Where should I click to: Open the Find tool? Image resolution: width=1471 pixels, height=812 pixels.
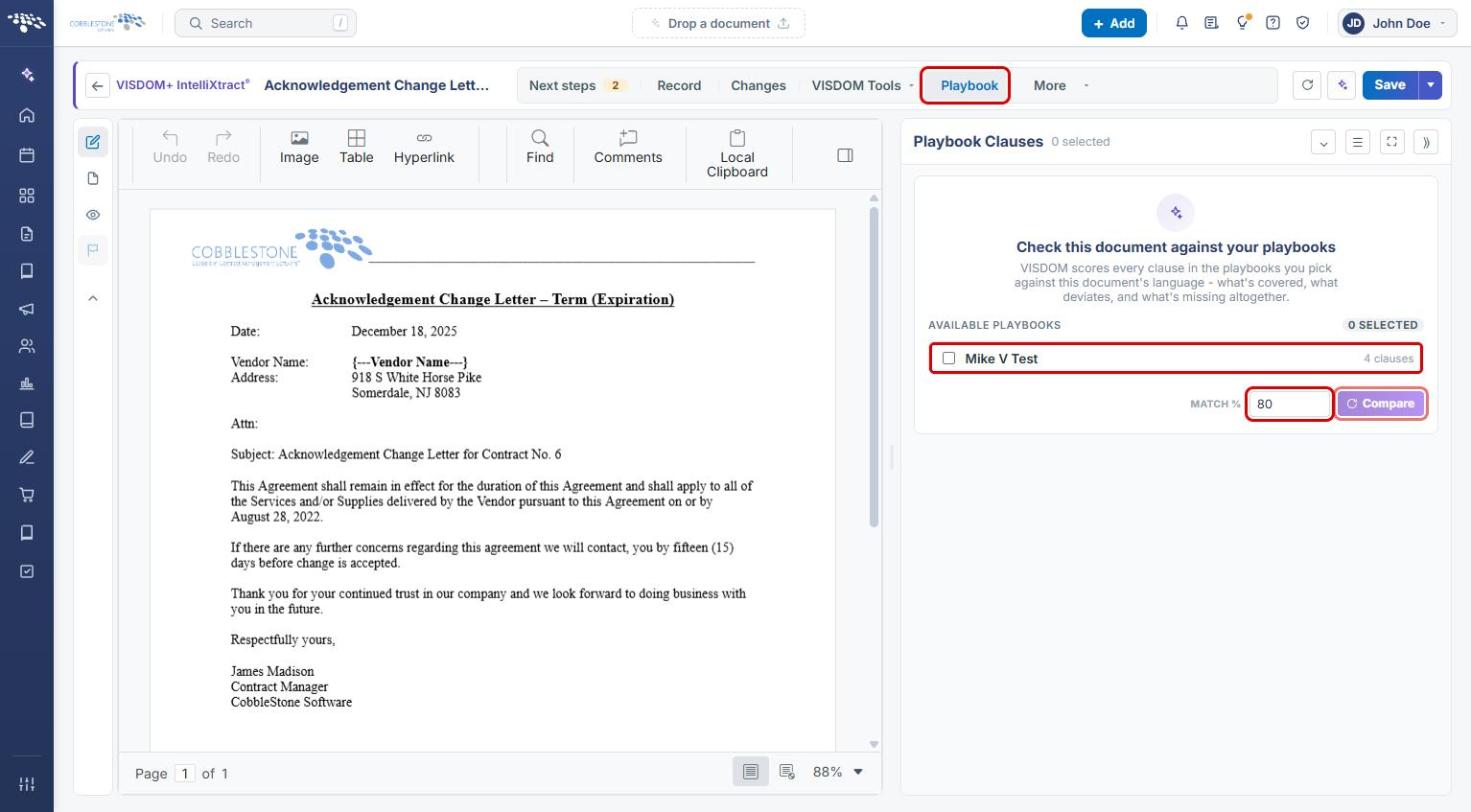click(x=540, y=147)
